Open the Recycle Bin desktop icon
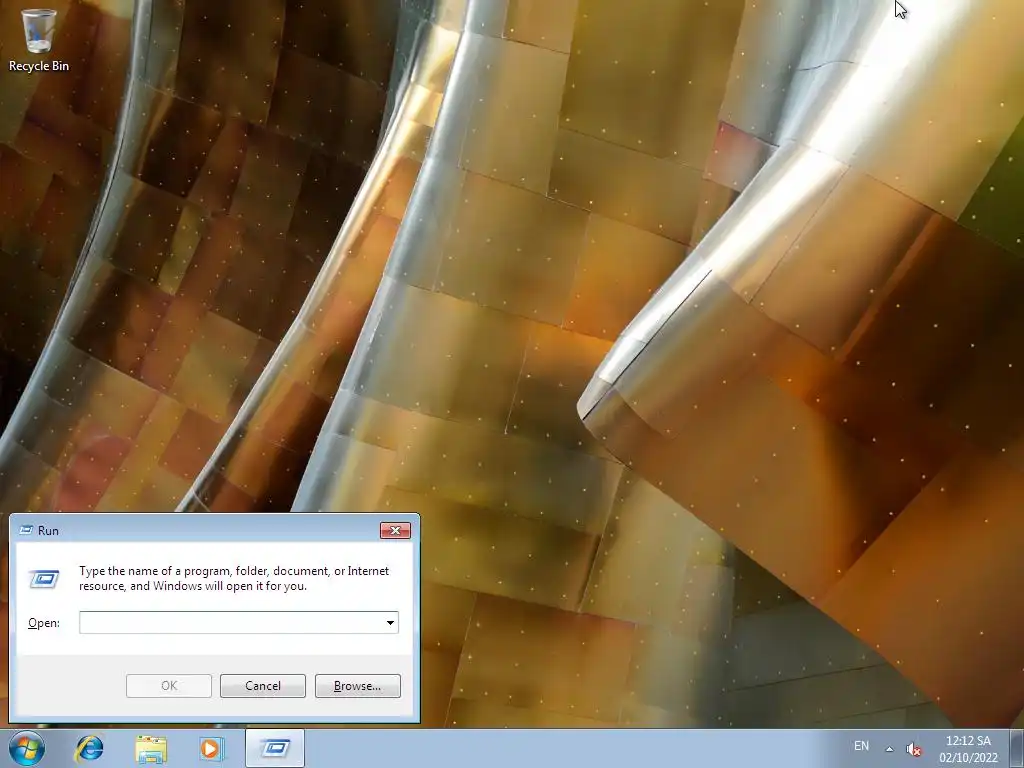Image resolution: width=1024 pixels, height=768 pixels. [x=39, y=40]
